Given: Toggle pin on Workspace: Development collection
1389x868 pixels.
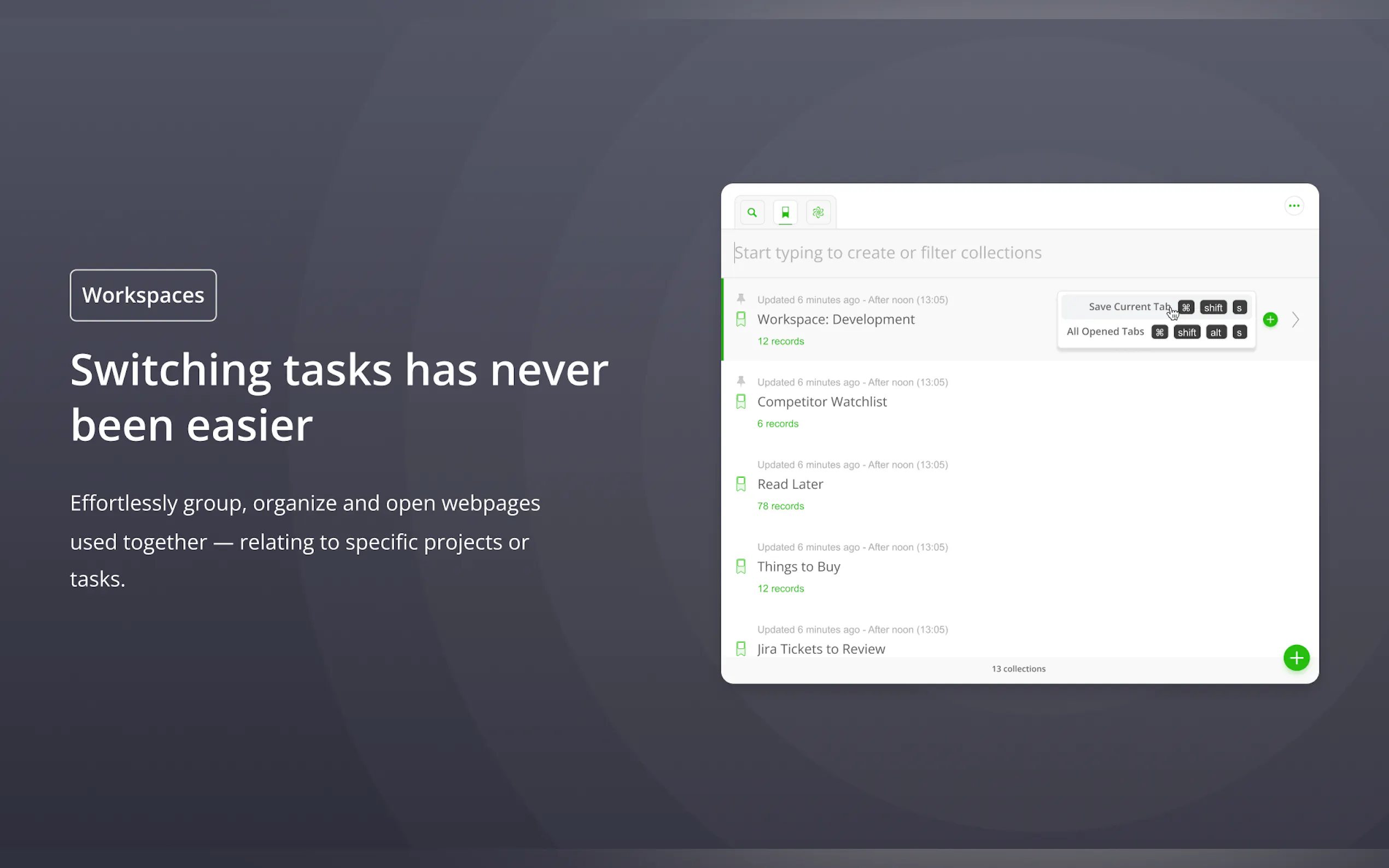Looking at the screenshot, I should click(x=741, y=298).
